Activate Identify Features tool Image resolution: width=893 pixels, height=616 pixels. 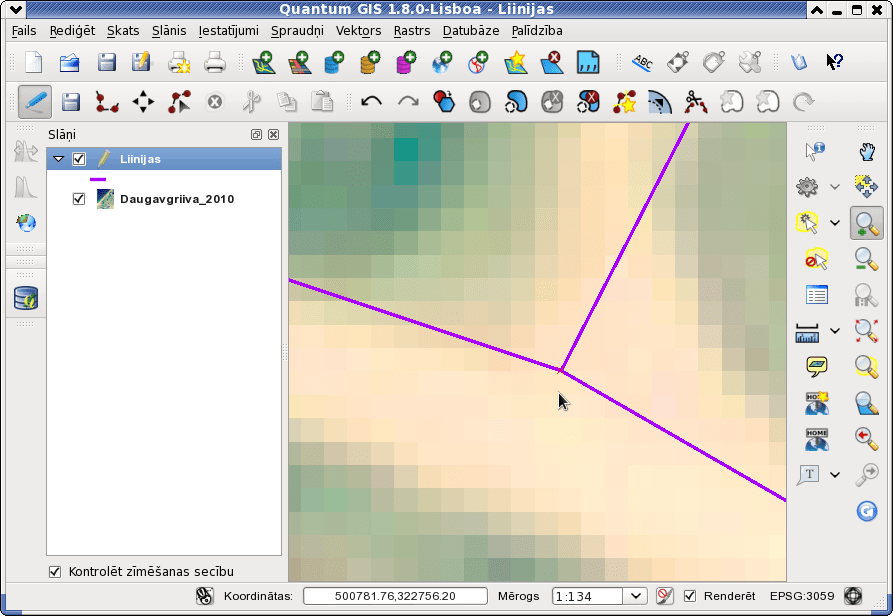(816, 151)
